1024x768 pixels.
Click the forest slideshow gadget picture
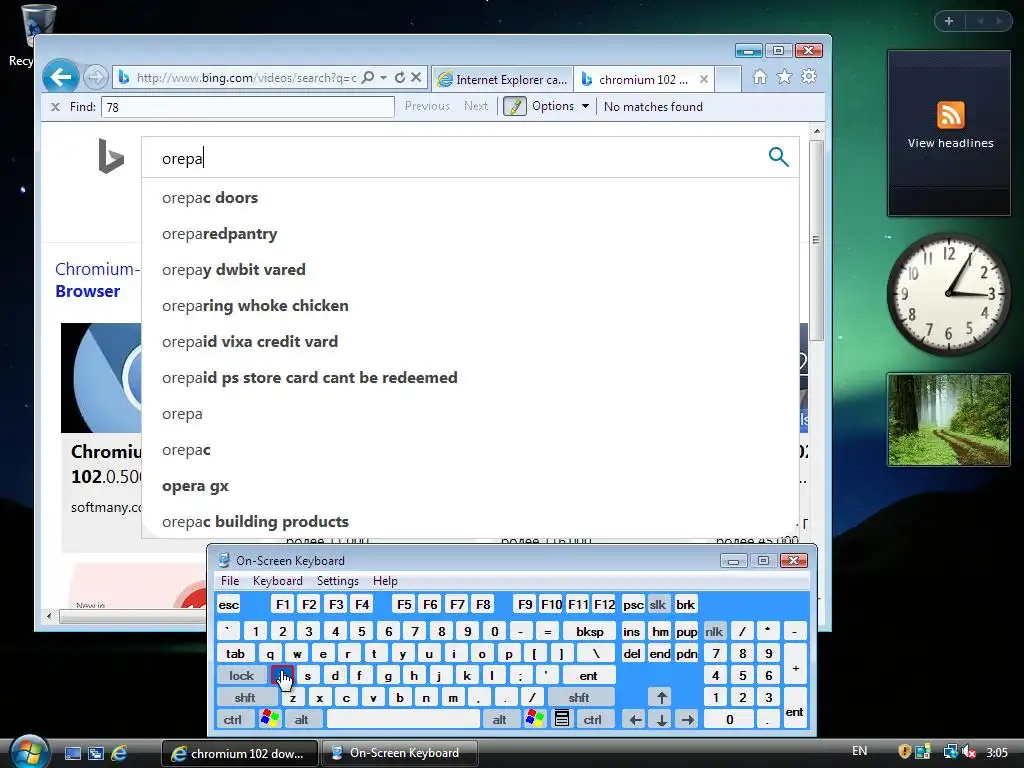click(x=948, y=420)
